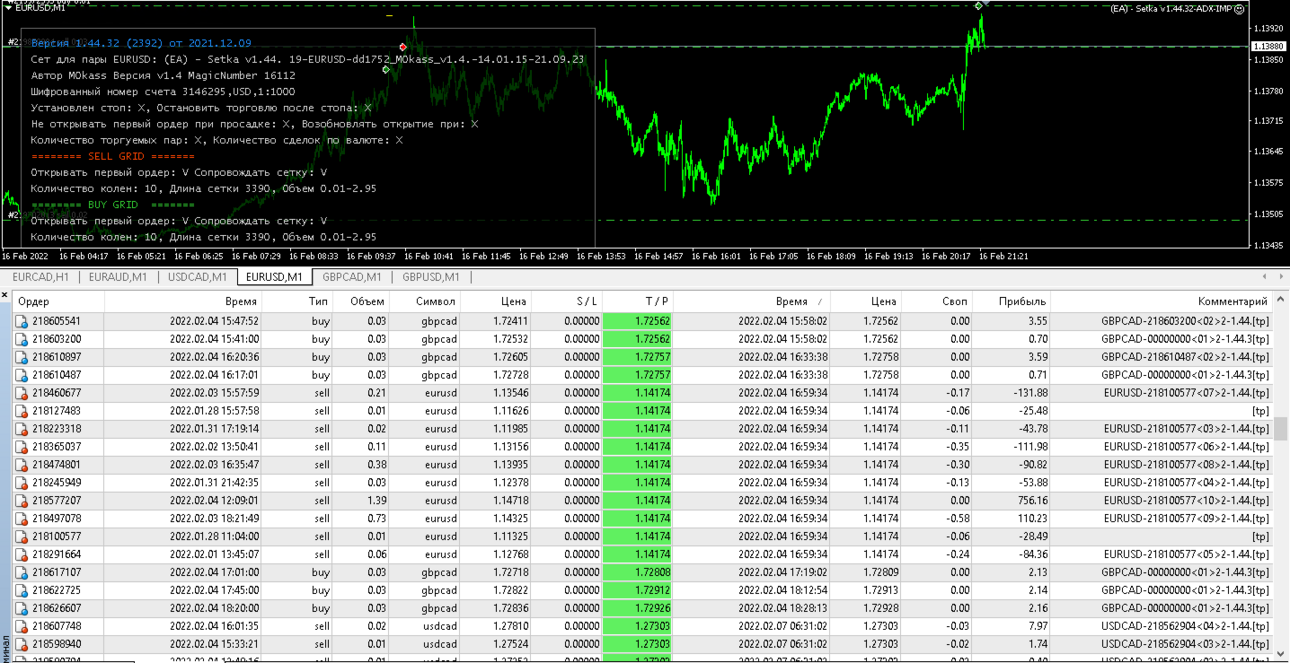This screenshot has height=663, width=1290.
Task: Click the order icon in row 218245949
Action: [21, 484]
